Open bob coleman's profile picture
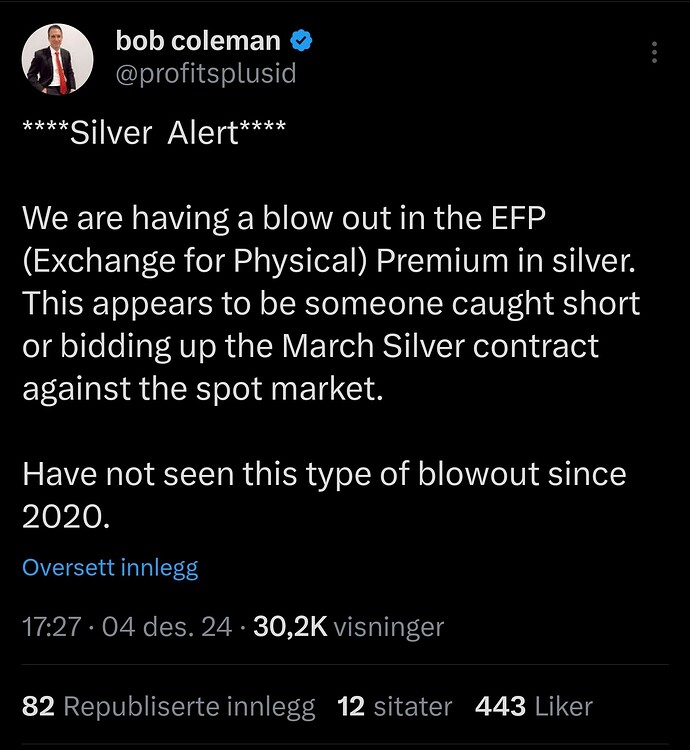This screenshot has width=690, height=750. [60, 58]
